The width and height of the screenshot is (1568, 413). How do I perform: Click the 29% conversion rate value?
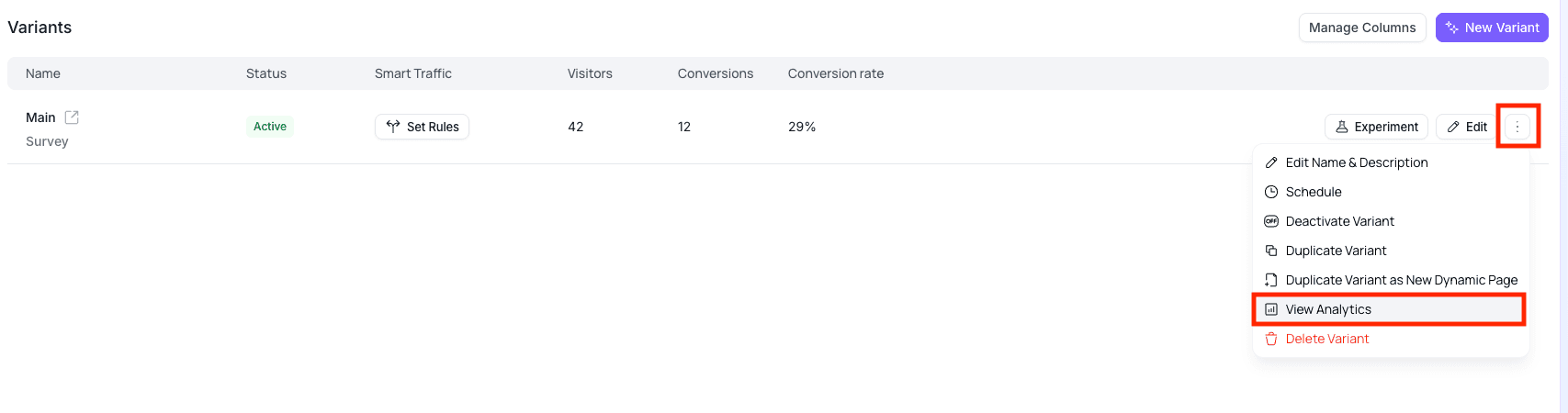coord(802,127)
